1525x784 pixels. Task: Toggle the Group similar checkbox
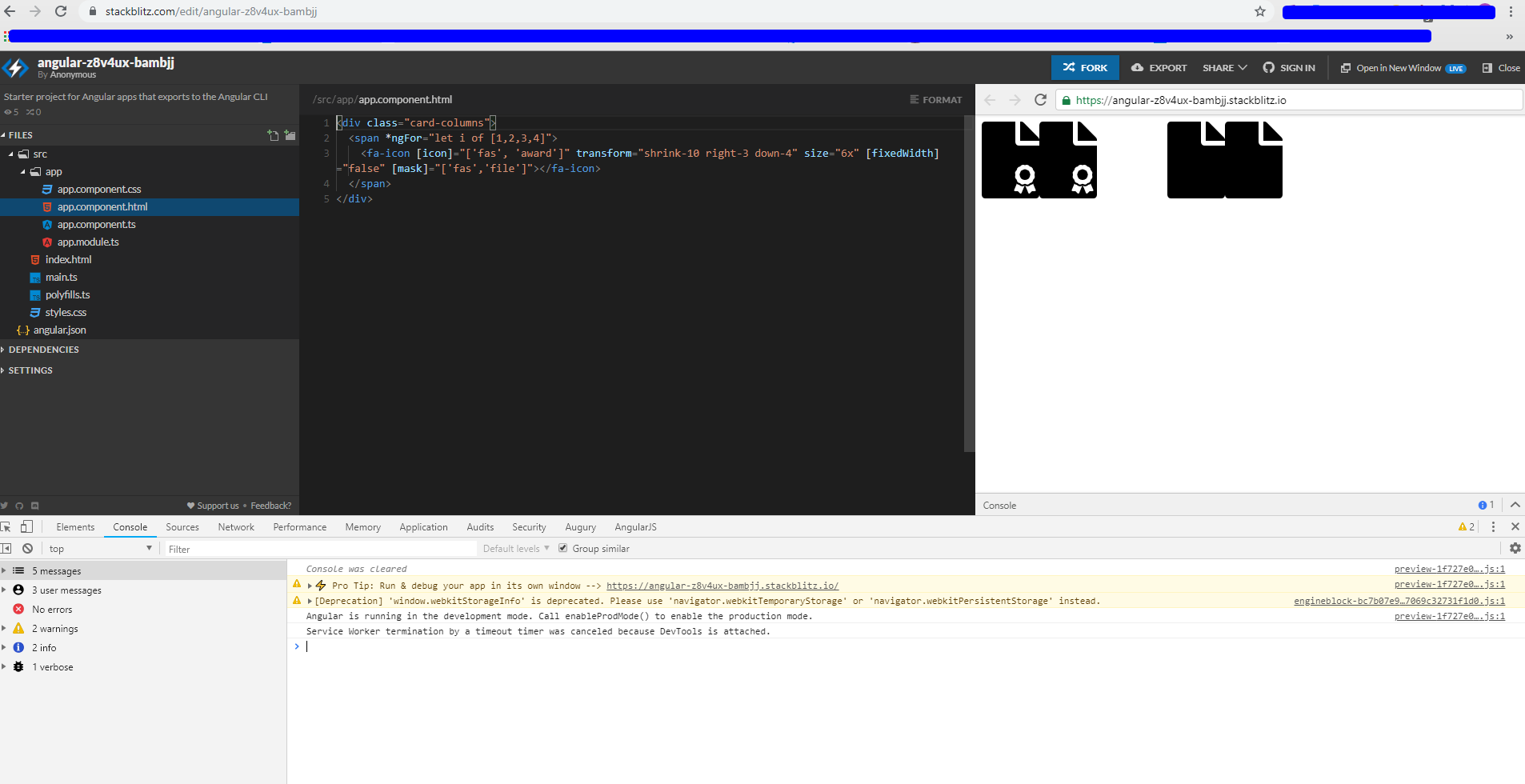(x=563, y=548)
